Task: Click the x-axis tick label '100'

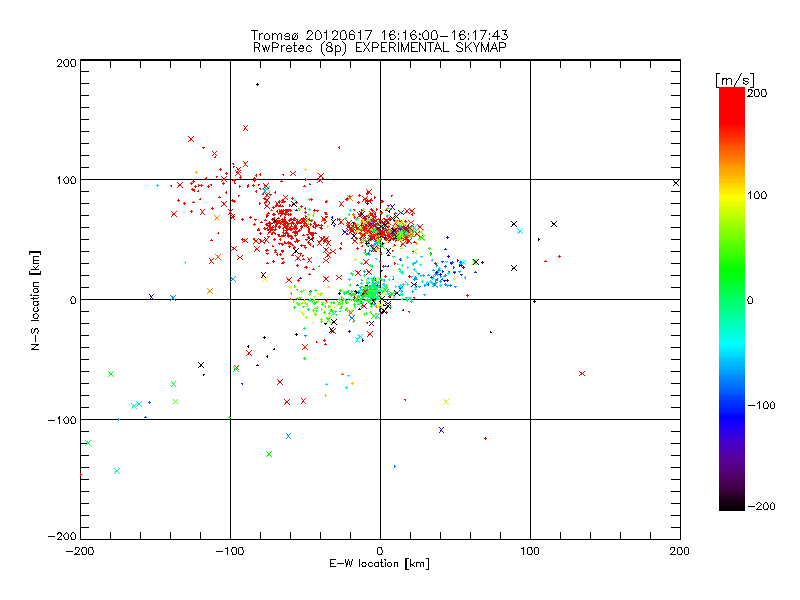Action: tap(530, 551)
